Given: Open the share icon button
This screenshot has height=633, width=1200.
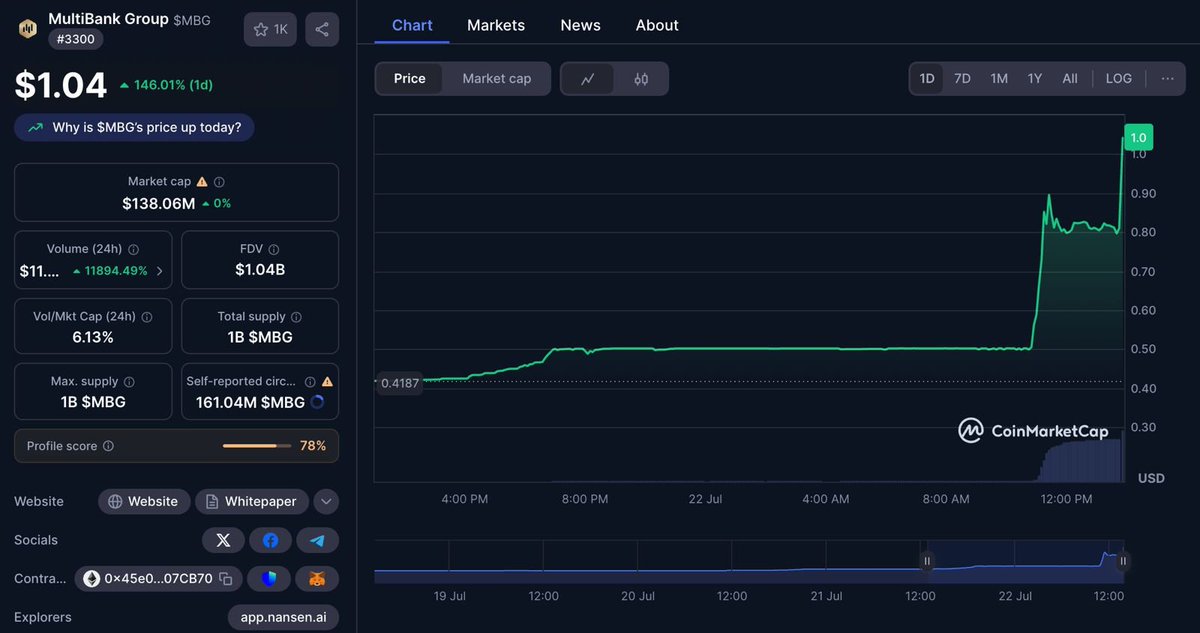Looking at the screenshot, I should (x=322, y=29).
